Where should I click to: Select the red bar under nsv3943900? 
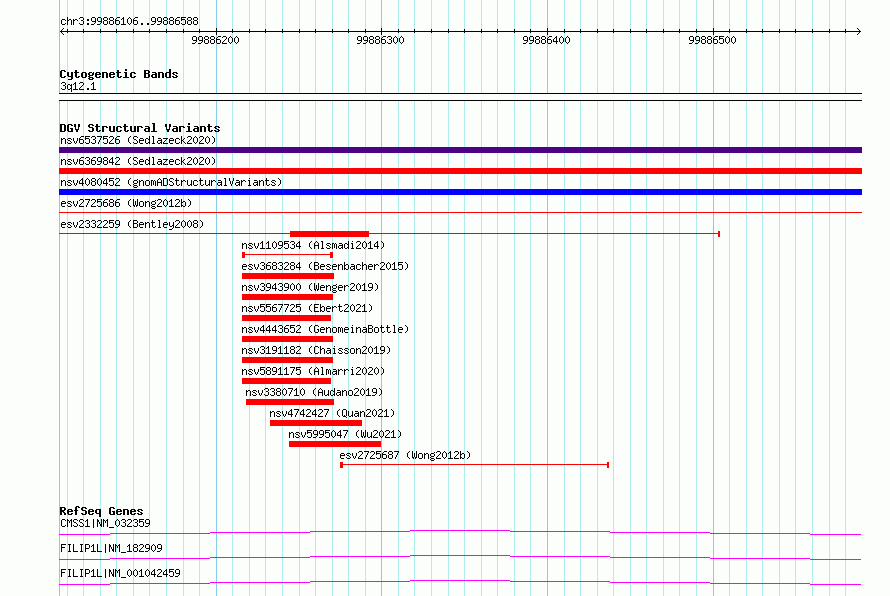[x=287, y=297]
